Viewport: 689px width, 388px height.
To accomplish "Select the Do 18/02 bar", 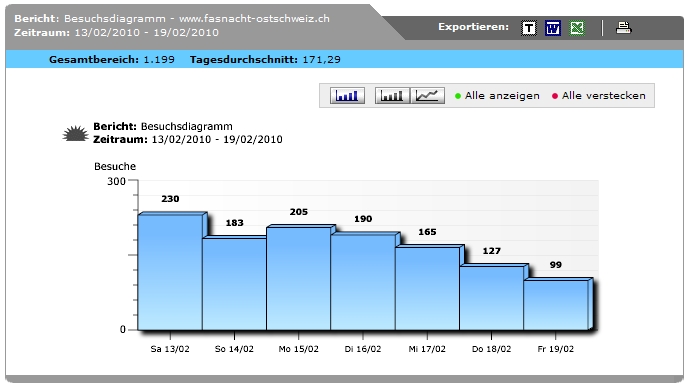I will pos(491,298).
